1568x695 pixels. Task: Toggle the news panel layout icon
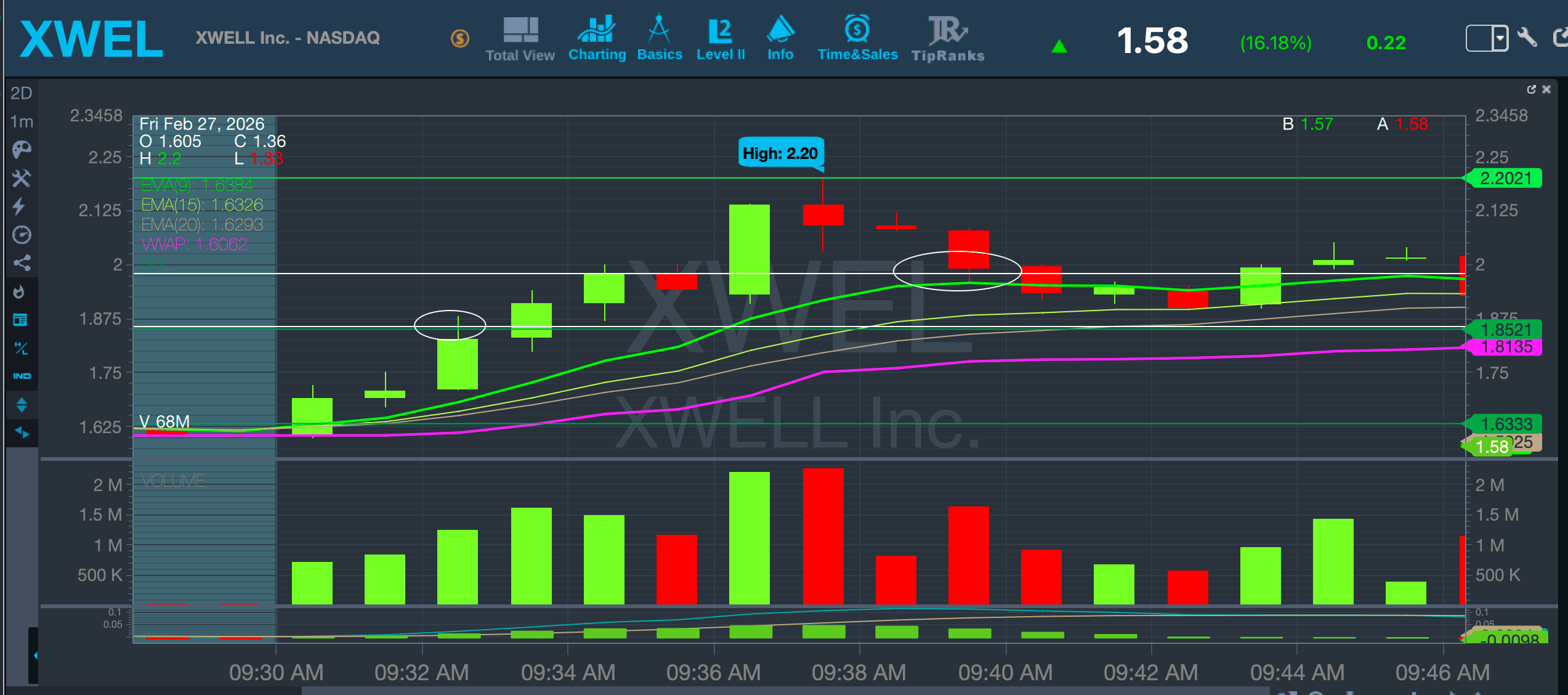coord(20,320)
